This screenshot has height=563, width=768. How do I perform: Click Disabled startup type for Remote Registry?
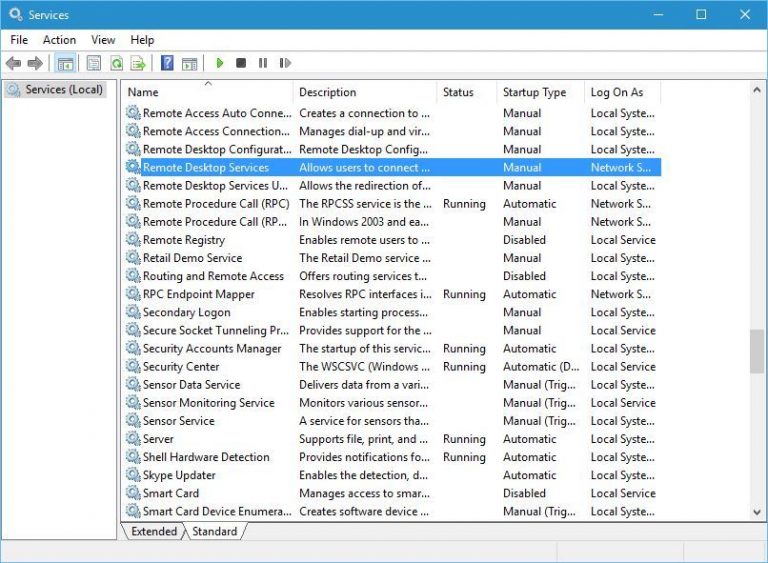pos(524,240)
